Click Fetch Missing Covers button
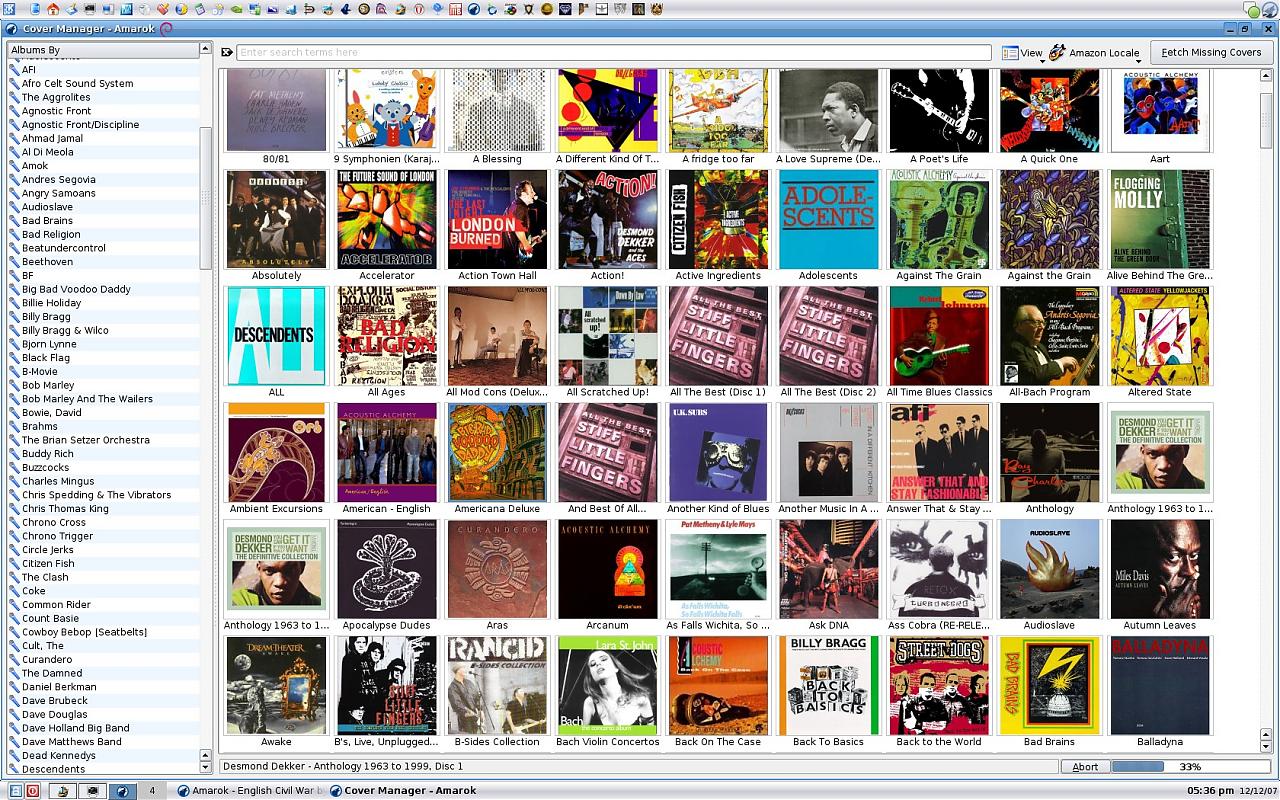 pos(1211,52)
